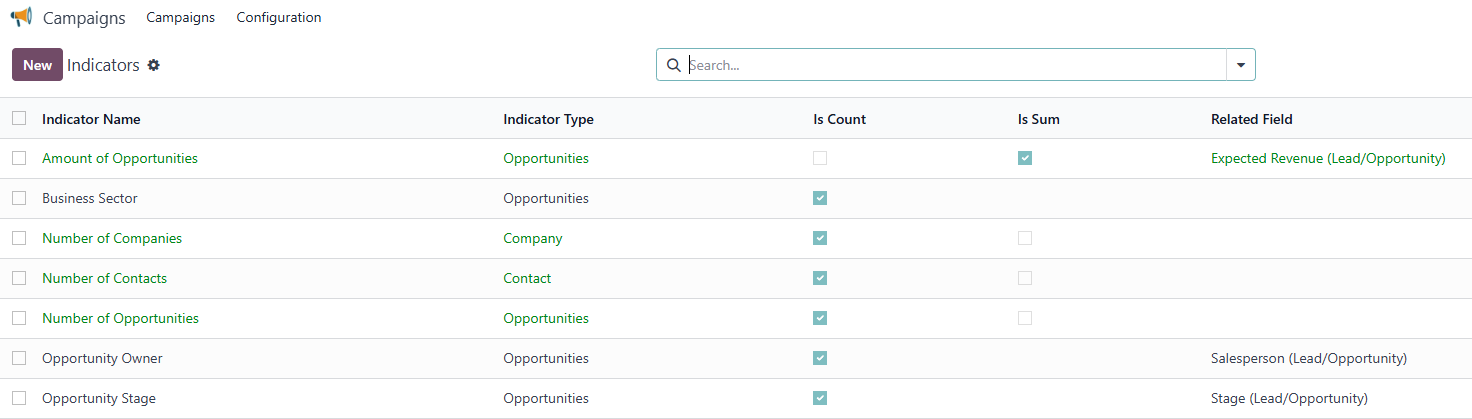
Task: Click Expected Revenue (Lead/Opportunity) related field
Action: click(x=1327, y=158)
